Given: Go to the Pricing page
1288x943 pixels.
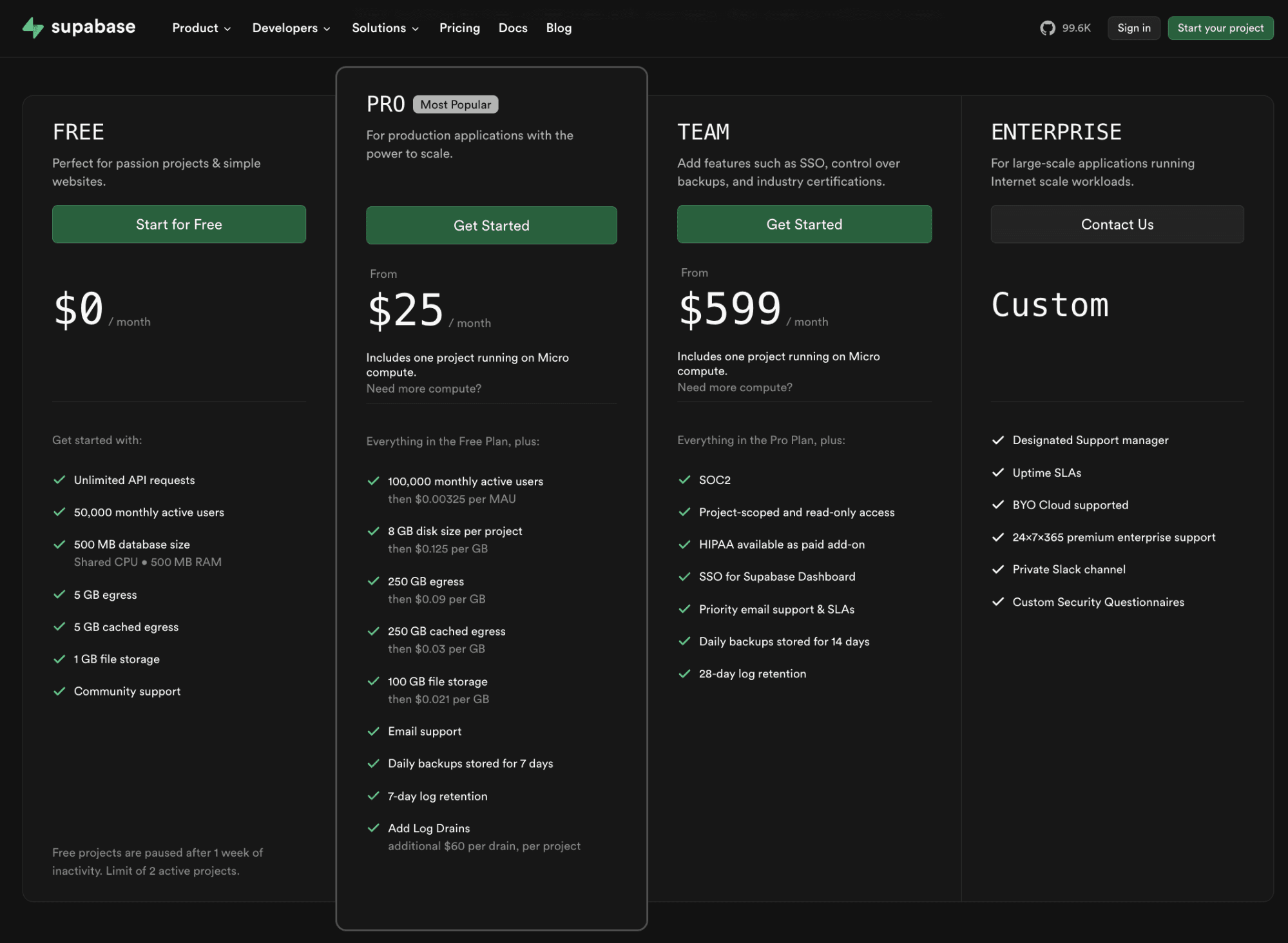Looking at the screenshot, I should tap(459, 28).
